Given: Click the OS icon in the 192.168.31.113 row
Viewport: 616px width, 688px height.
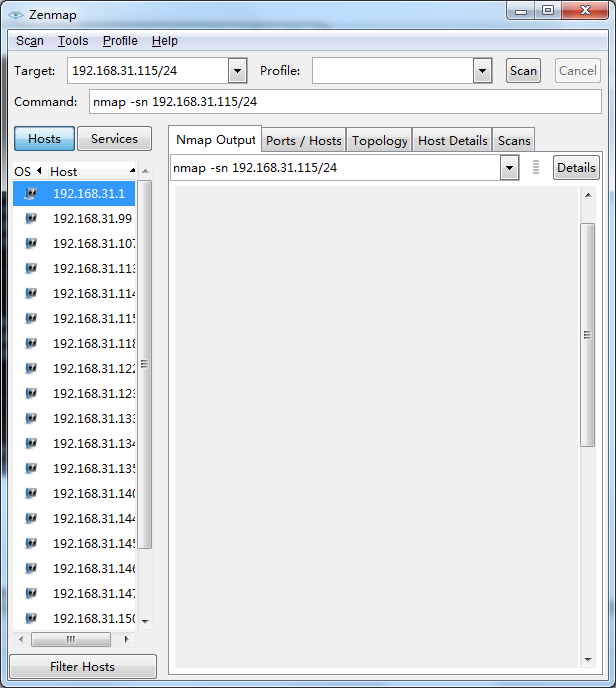Looking at the screenshot, I should point(31,269).
